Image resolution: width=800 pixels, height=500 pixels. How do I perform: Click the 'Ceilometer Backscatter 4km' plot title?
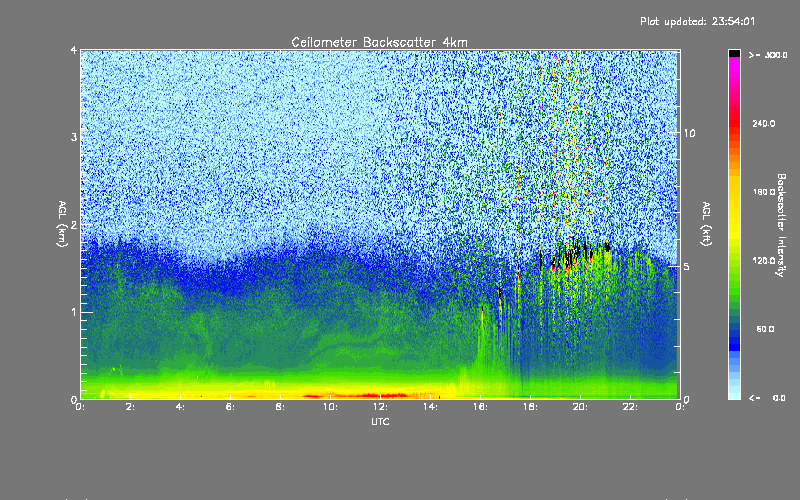click(379, 42)
